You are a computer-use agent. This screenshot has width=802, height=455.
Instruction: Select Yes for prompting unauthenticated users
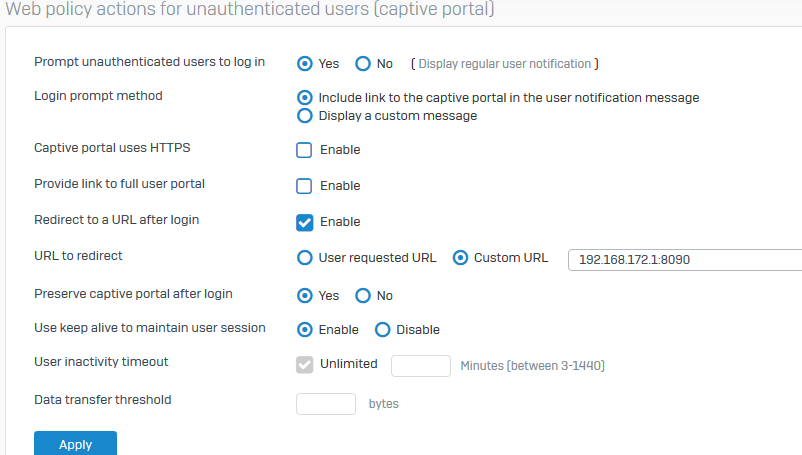[x=305, y=63]
